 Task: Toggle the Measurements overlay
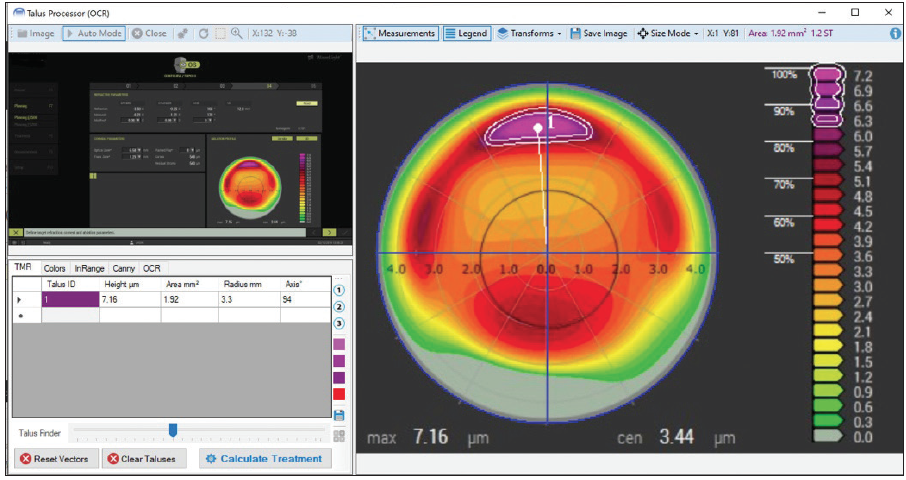point(400,33)
